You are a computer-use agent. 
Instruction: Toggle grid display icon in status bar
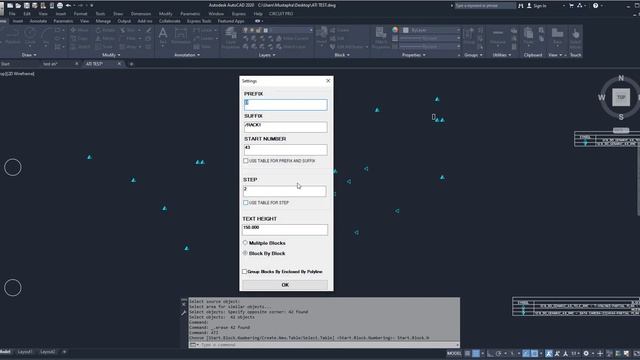point(467,353)
